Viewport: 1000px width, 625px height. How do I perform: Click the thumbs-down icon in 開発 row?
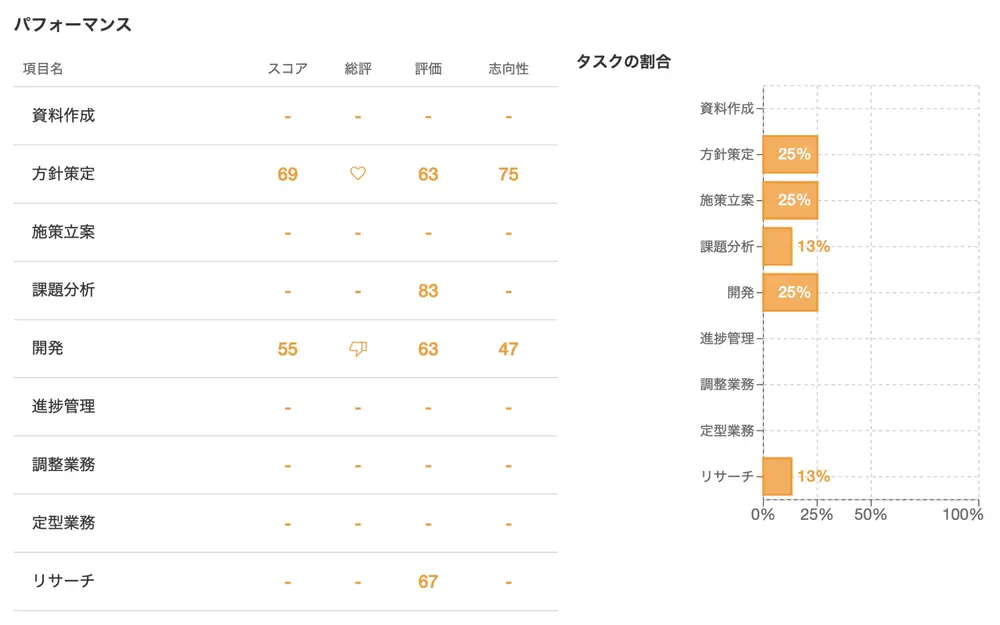pyautogui.click(x=358, y=349)
